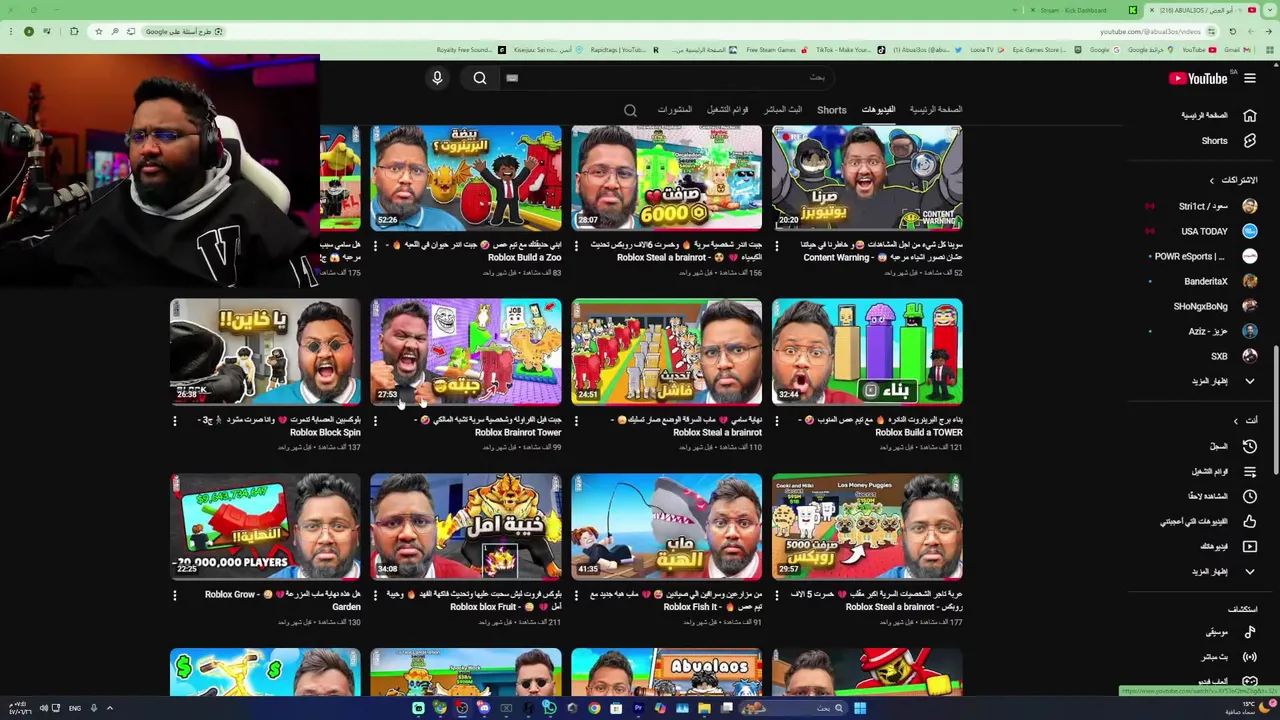
Task: Open the 24:51 Steal a brainrot thumbnail
Action: coord(666,352)
